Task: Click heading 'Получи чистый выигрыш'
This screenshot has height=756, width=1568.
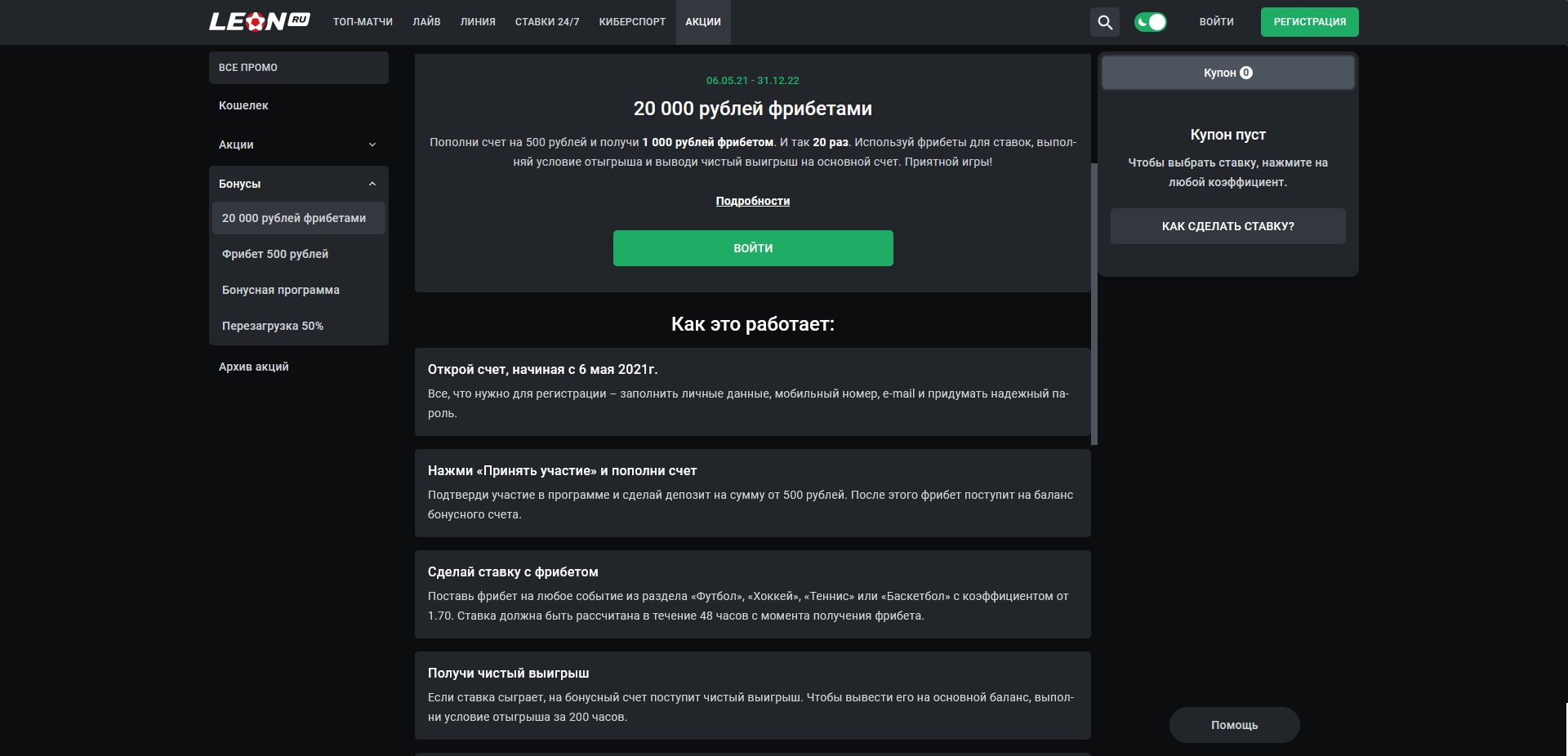Action: [509, 674]
